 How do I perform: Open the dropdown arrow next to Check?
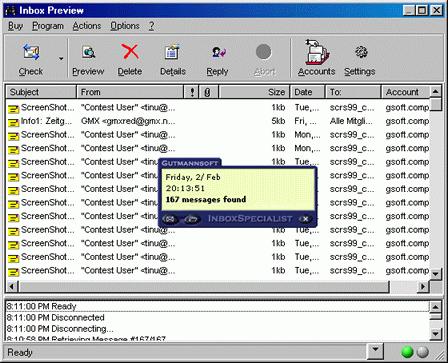(x=61, y=59)
